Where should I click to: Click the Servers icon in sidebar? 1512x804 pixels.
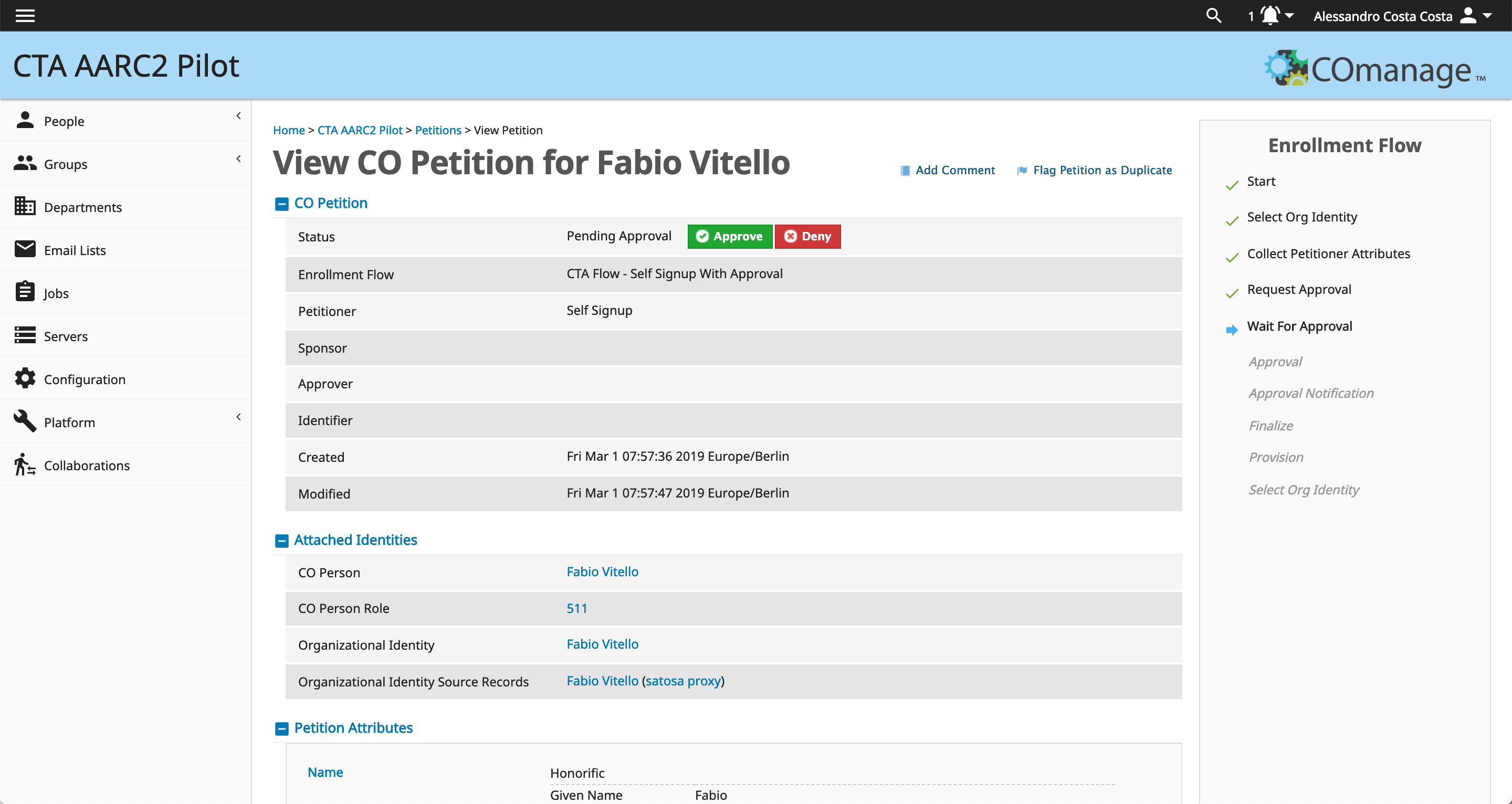click(x=25, y=335)
